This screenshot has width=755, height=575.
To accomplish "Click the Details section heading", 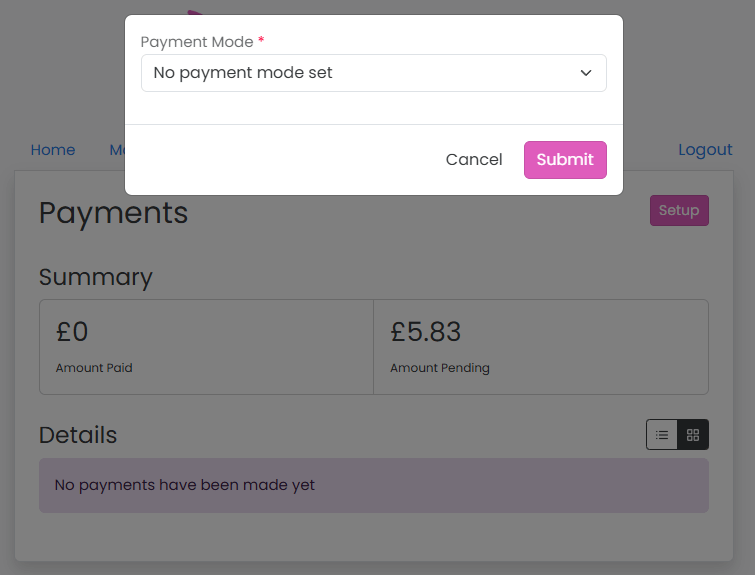I will click(x=78, y=435).
